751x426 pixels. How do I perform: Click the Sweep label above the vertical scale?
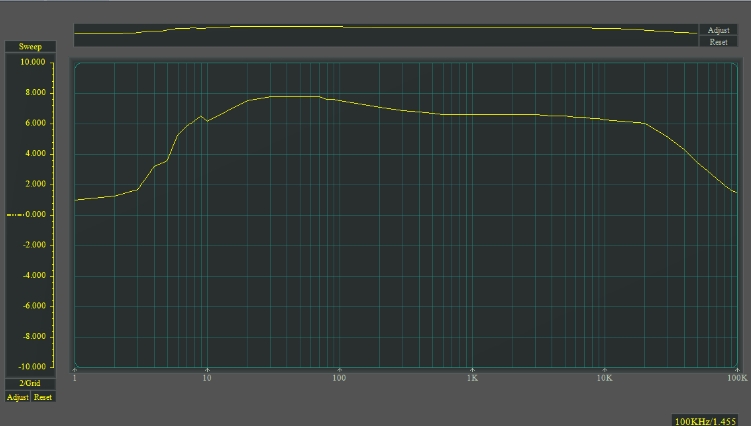point(30,46)
